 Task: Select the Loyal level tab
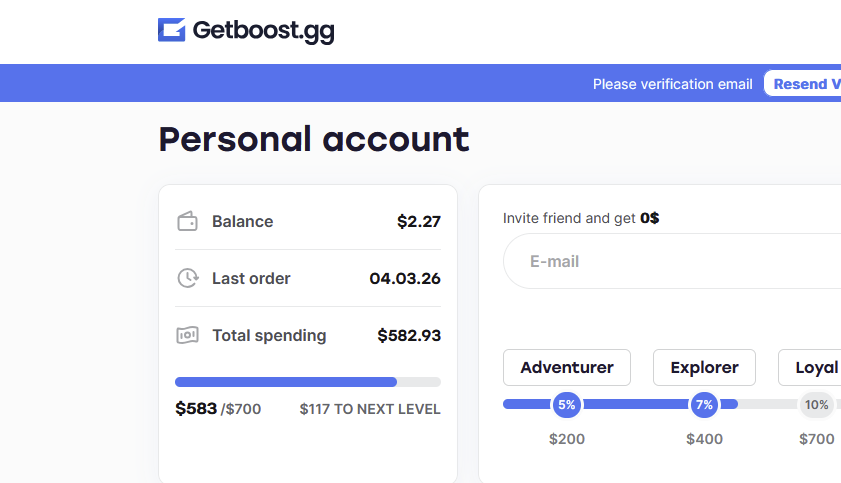point(810,367)
